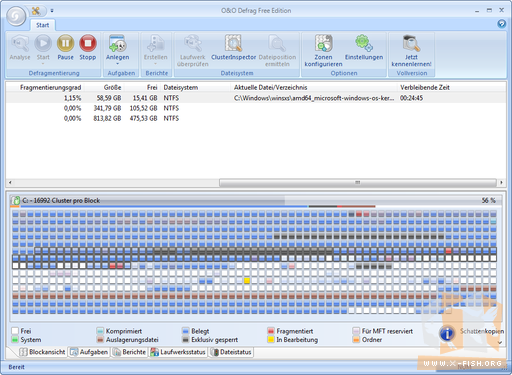Click the 1,15% fragmentation value
512x375 pixels.
pyautogui.click(x=72, y=98)
